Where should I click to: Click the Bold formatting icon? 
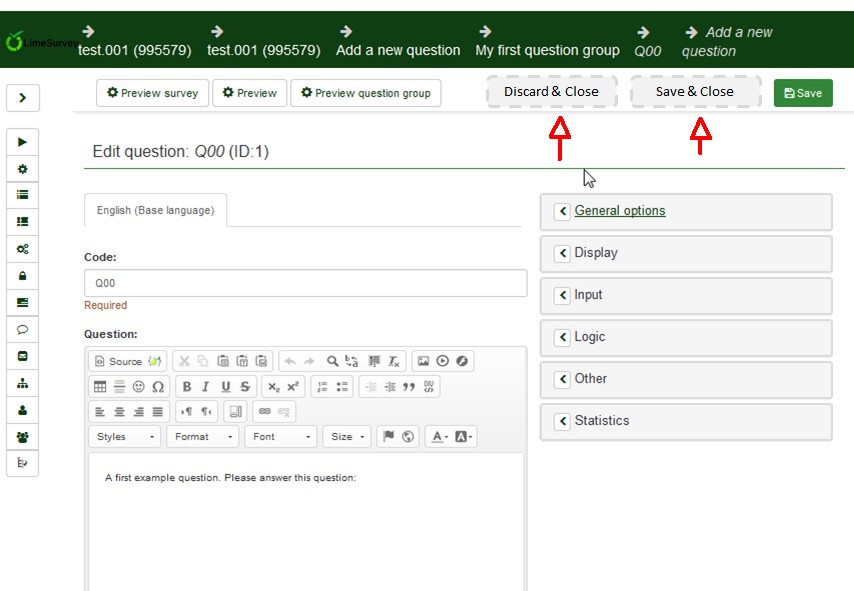click(187, 387)
